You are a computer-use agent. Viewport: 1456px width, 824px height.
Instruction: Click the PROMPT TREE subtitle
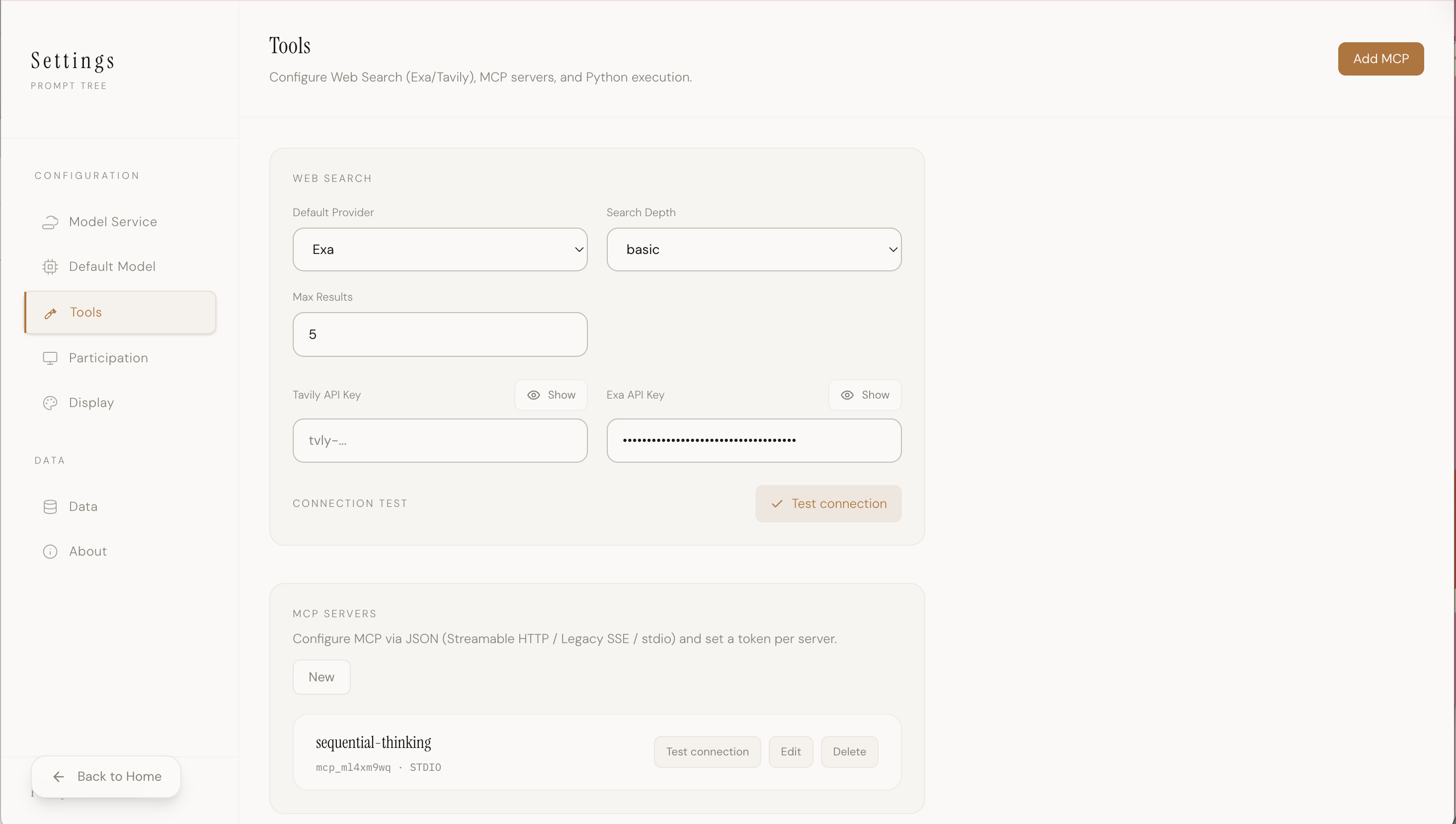click(x=69, y=86)
